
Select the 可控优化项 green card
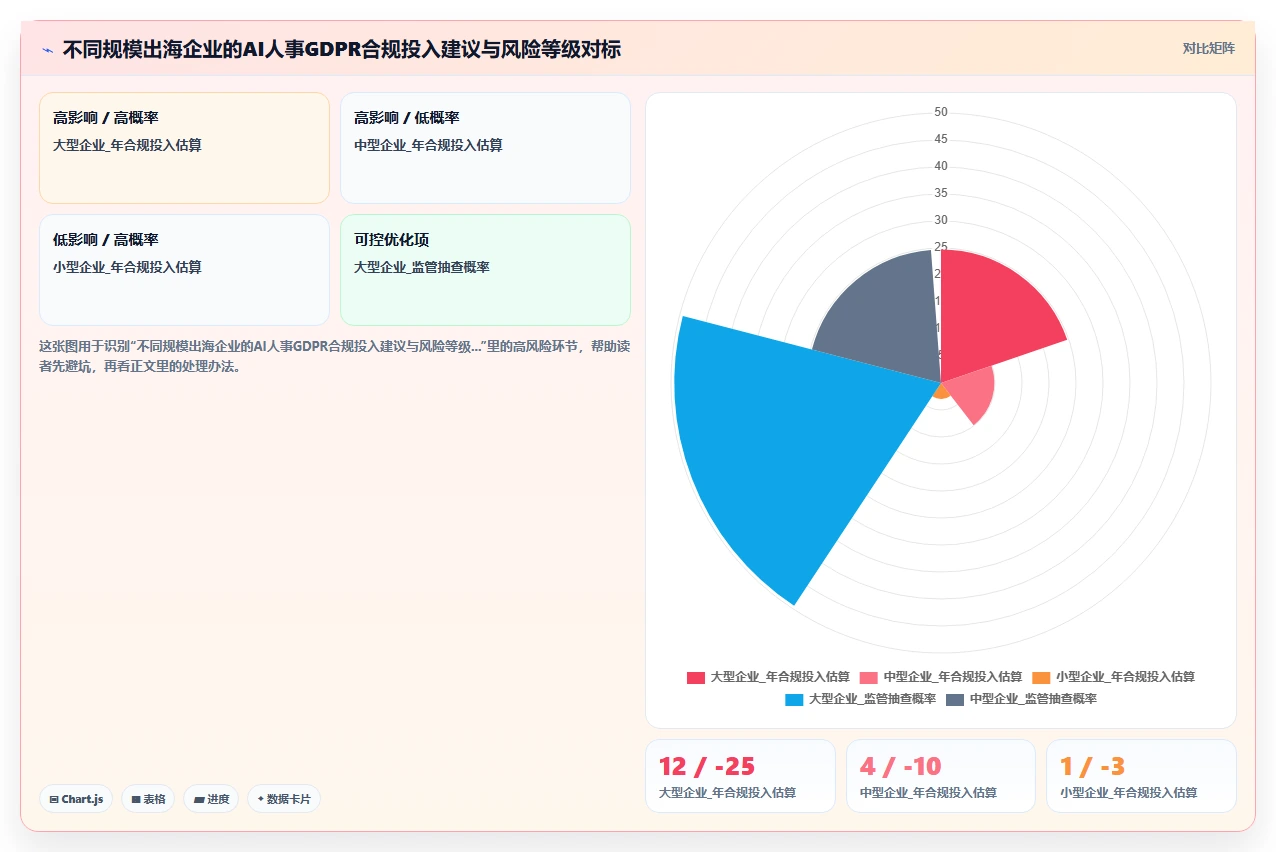(x=485, y=270)
